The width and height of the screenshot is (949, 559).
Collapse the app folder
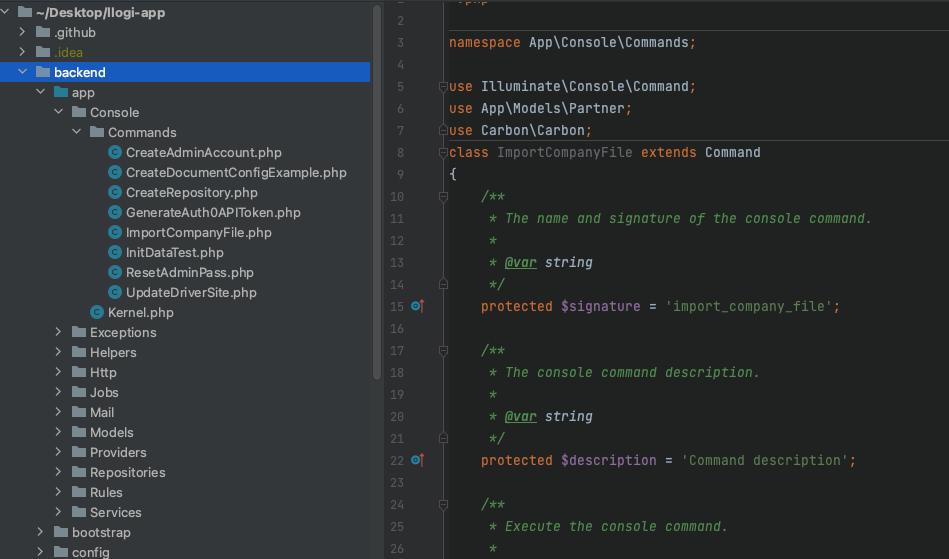(x=41, y=91)
